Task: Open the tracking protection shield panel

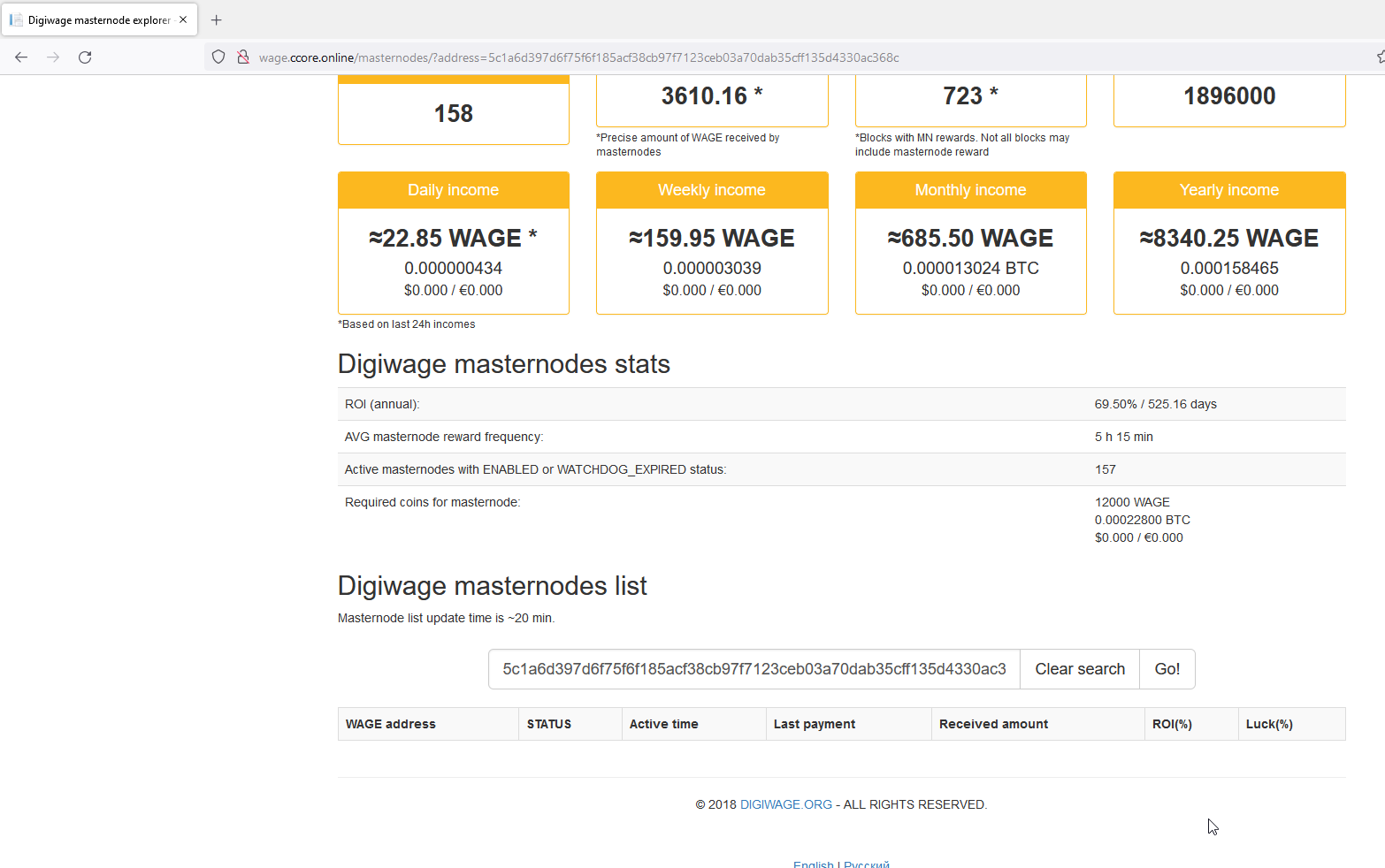Action: [218, 57]
